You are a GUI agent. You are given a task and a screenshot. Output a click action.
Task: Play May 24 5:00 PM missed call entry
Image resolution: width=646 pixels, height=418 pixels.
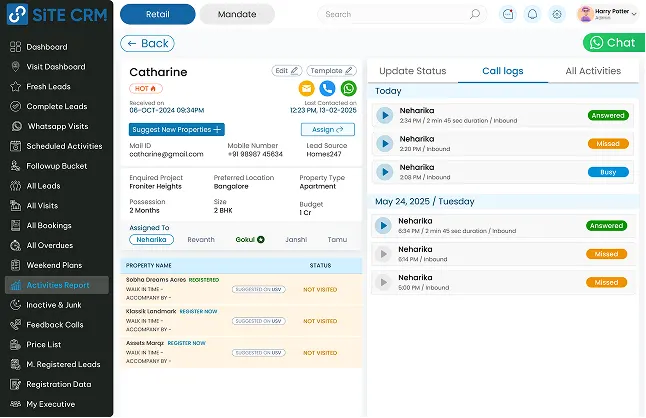(383, 283)
